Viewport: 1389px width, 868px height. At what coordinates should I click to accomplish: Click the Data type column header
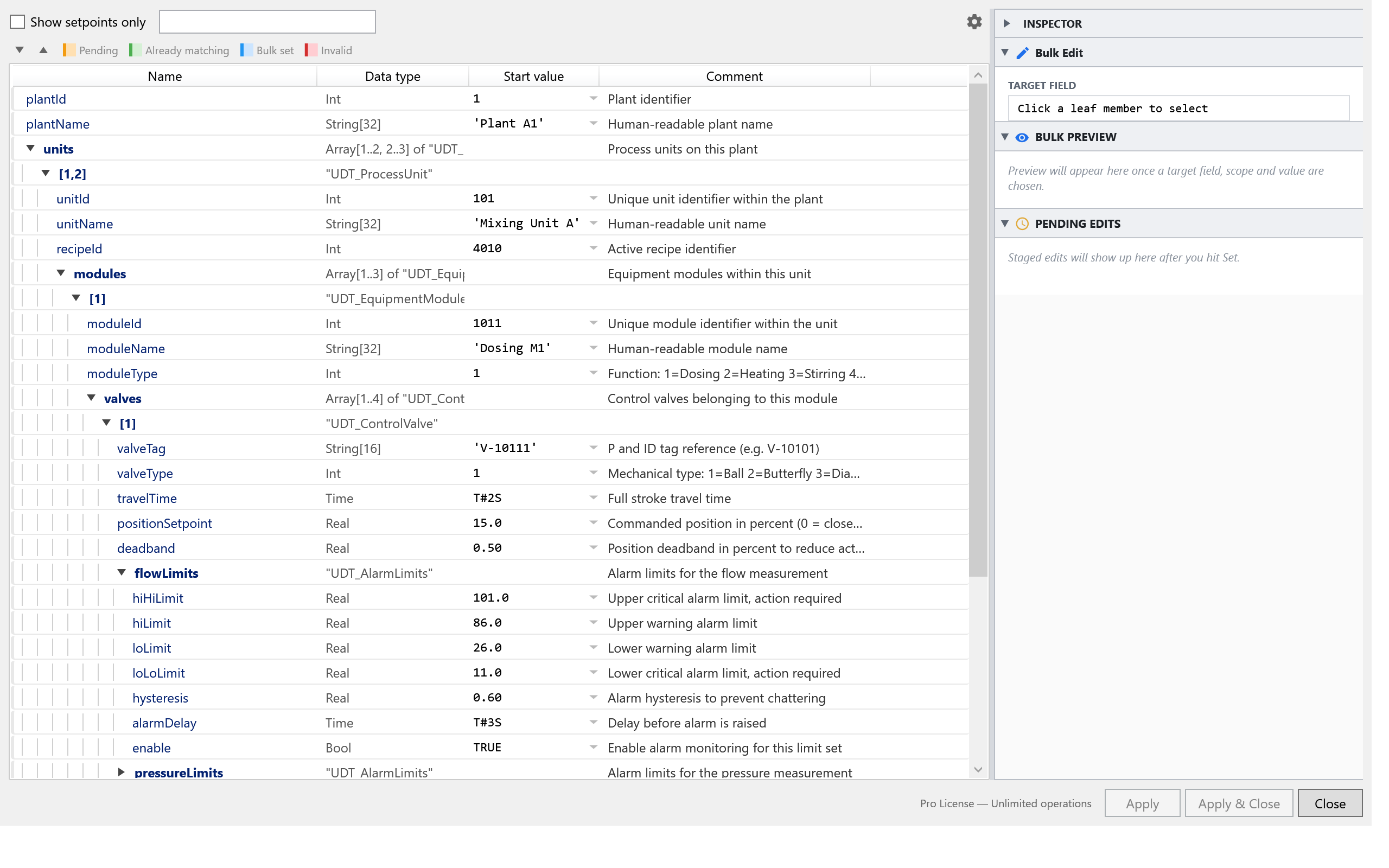(x=393, y=76)
